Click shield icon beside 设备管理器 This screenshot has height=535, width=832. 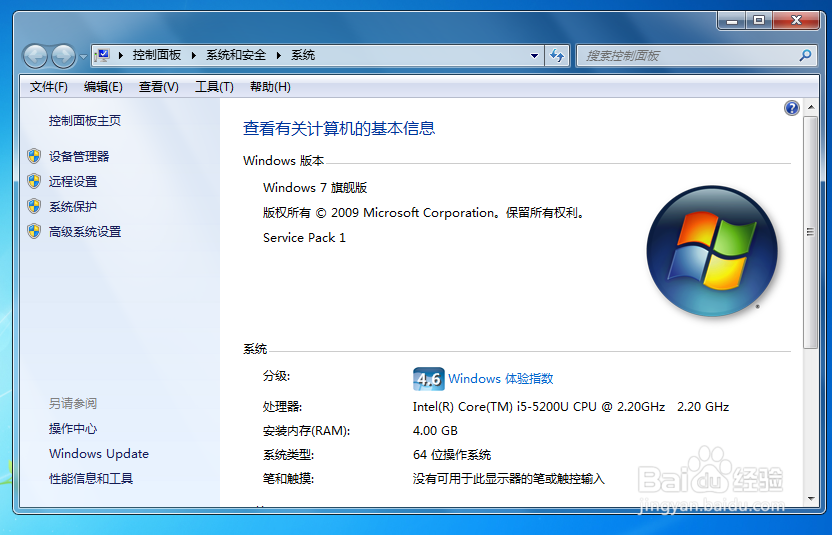coord(34,156)
